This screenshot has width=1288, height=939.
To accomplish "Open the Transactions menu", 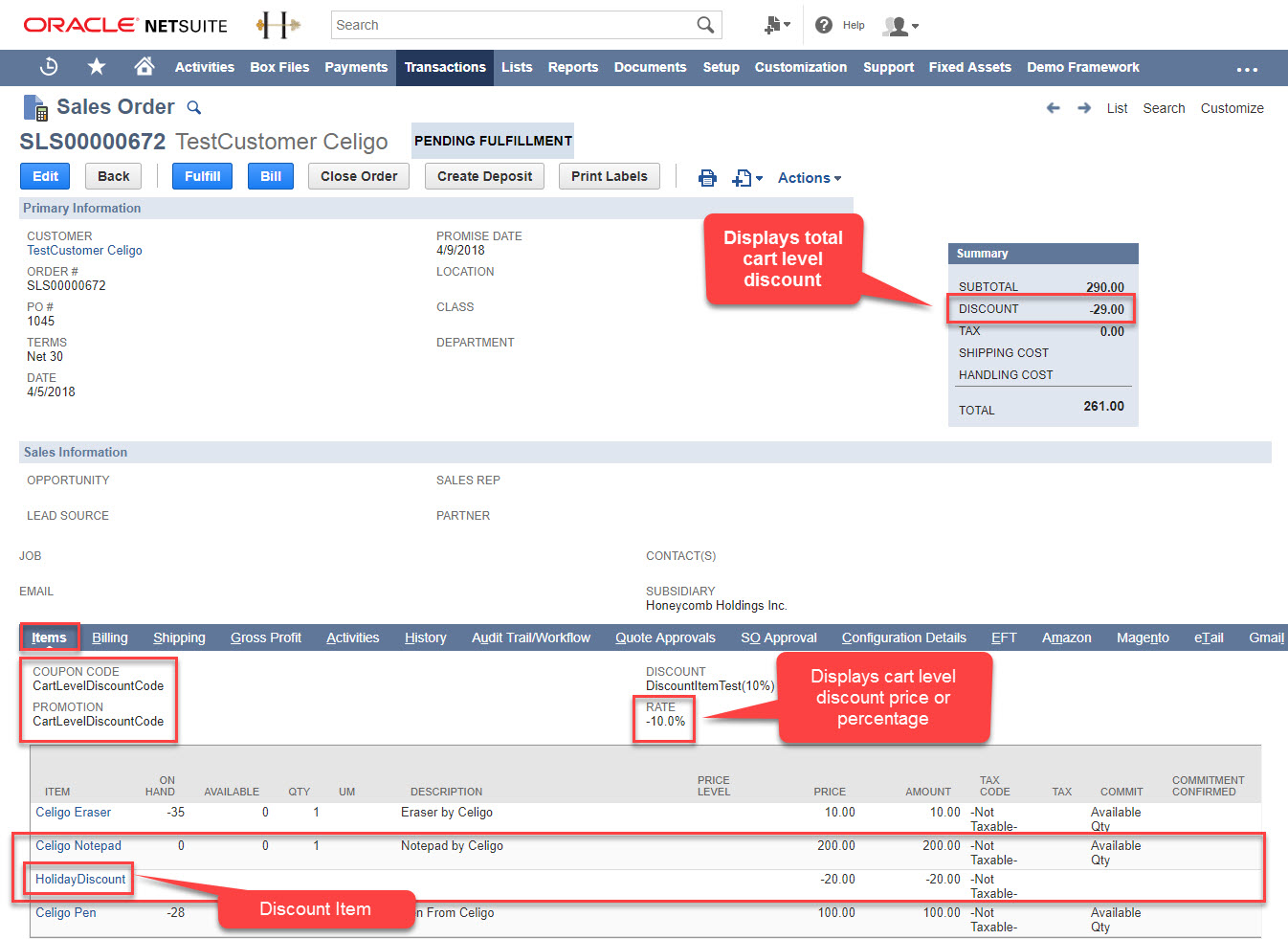I will [444, 67].
